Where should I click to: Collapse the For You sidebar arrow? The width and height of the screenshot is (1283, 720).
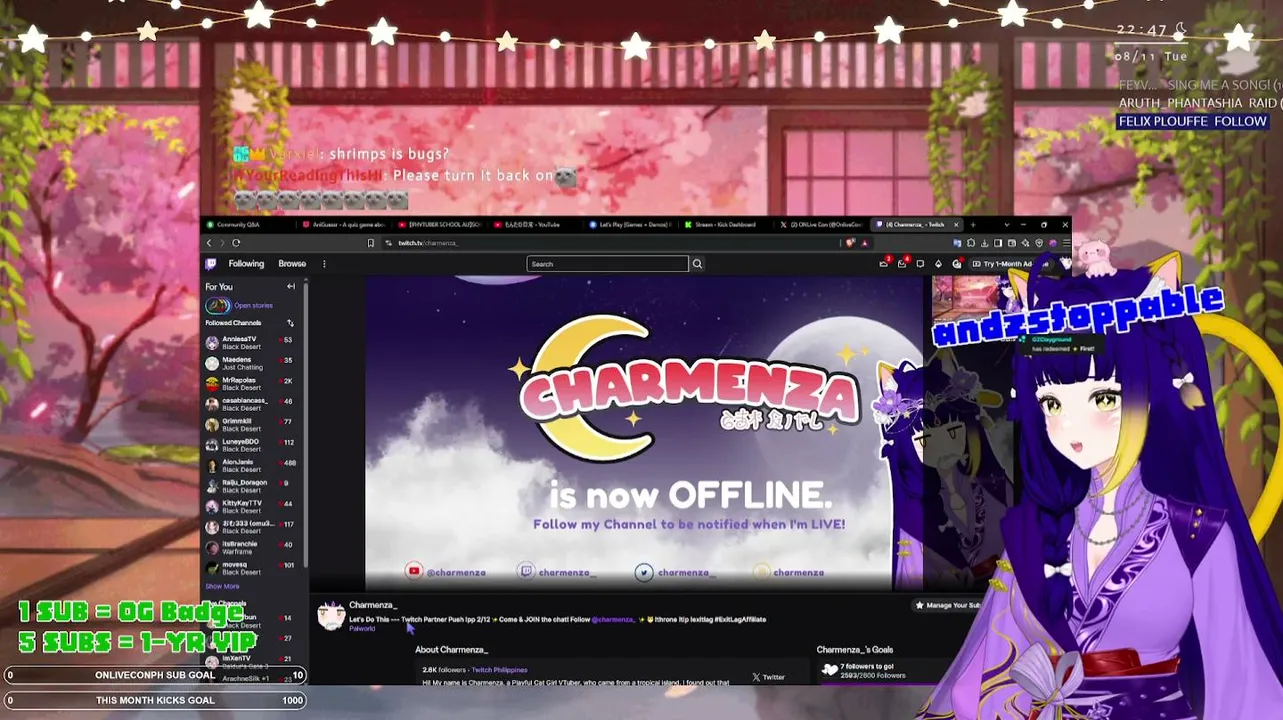pos(291,287)
